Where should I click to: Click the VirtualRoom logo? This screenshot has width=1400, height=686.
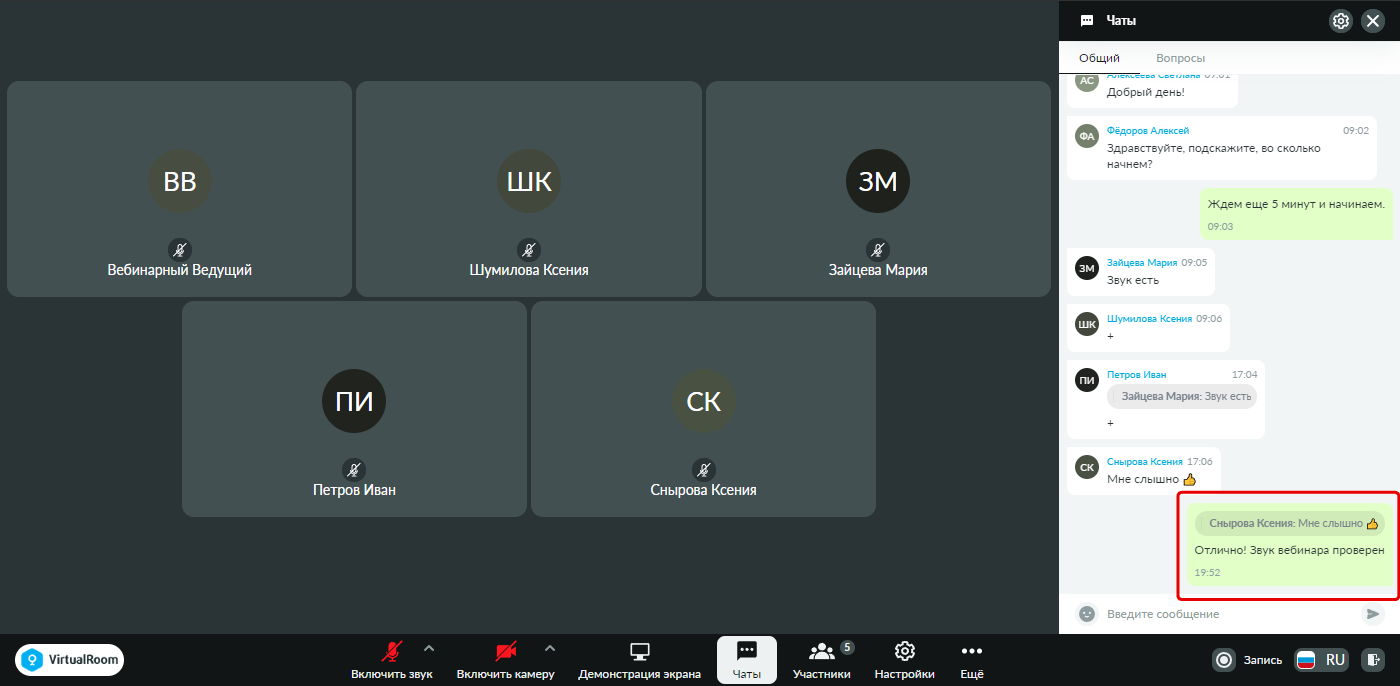tap(70, 659)
